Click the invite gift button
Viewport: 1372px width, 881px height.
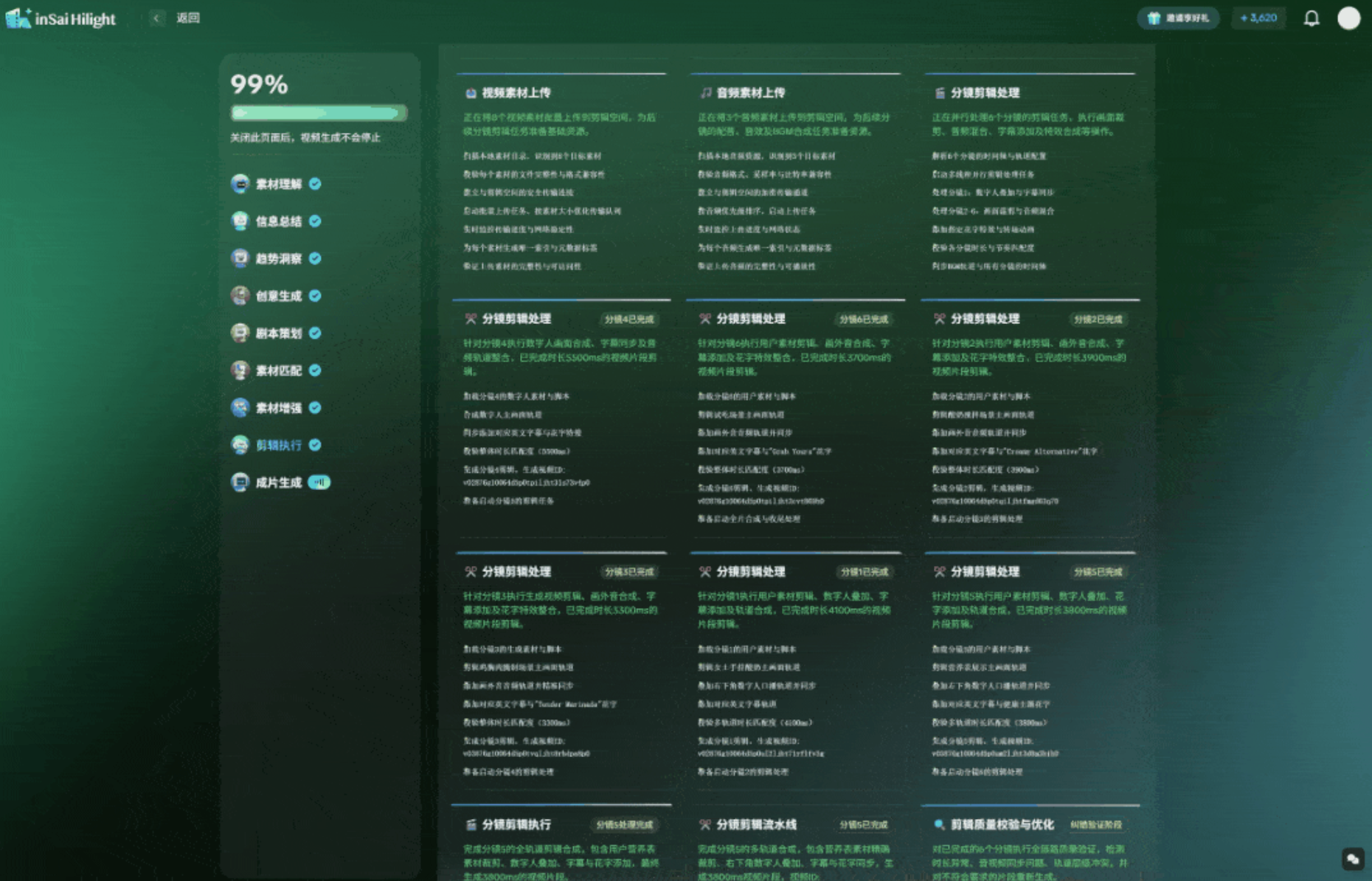point(1178,18)
